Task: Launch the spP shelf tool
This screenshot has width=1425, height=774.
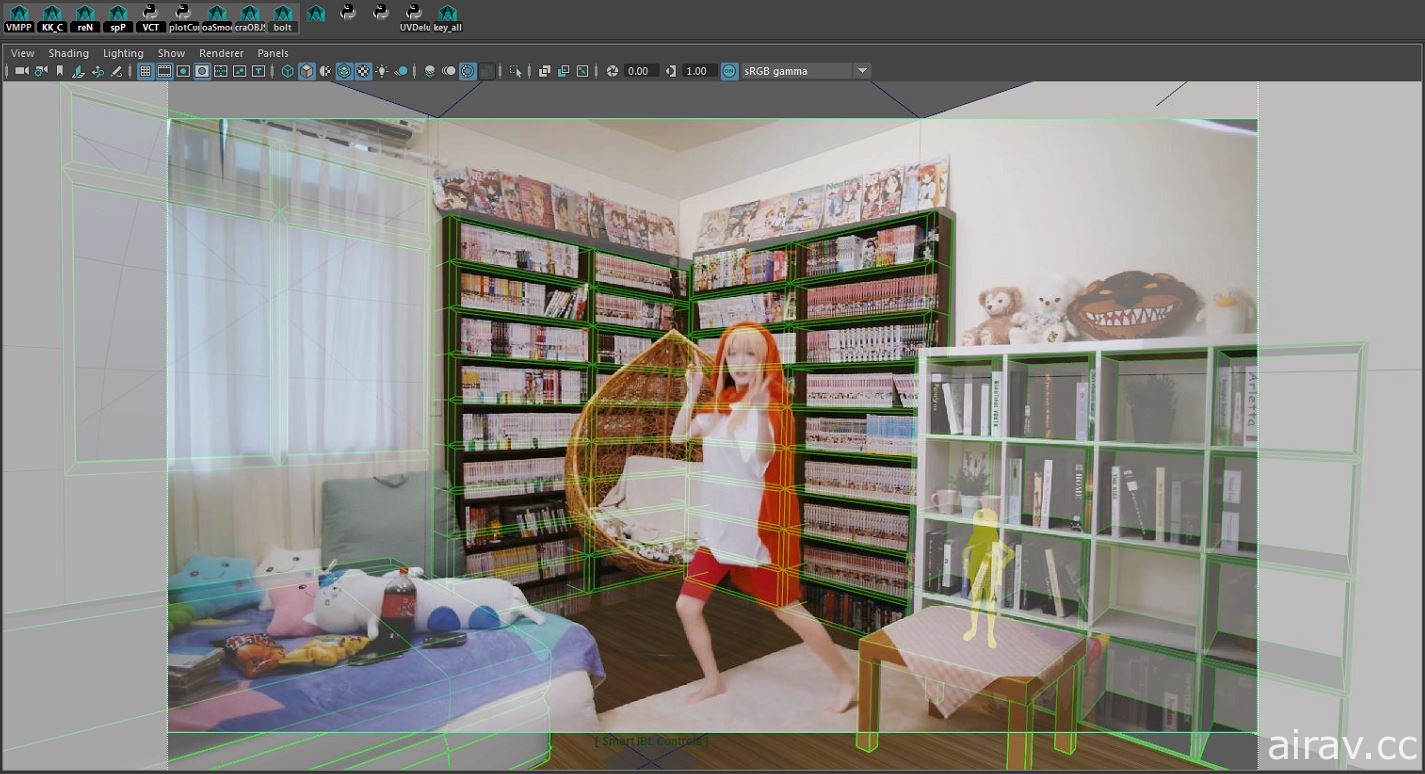Action: pyautogui.click(x=118, y=18)
